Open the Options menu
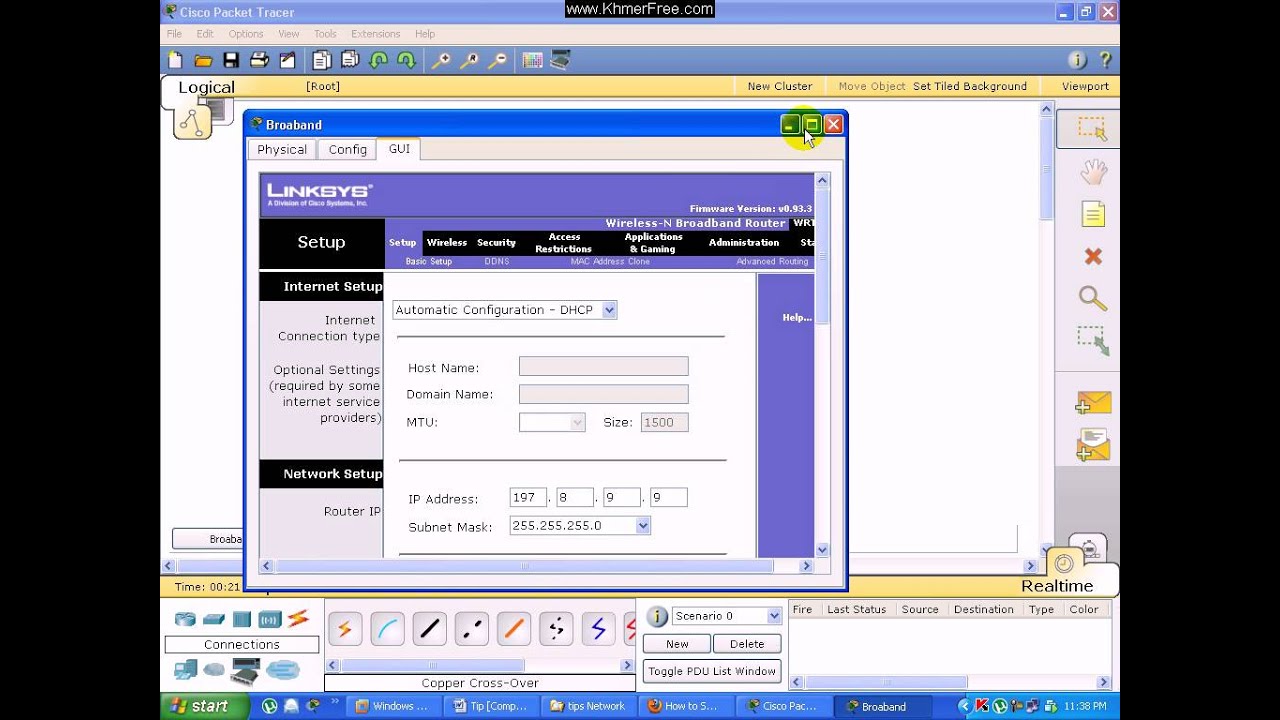This screenshot has width=1280, height=720. click(246, 34)
